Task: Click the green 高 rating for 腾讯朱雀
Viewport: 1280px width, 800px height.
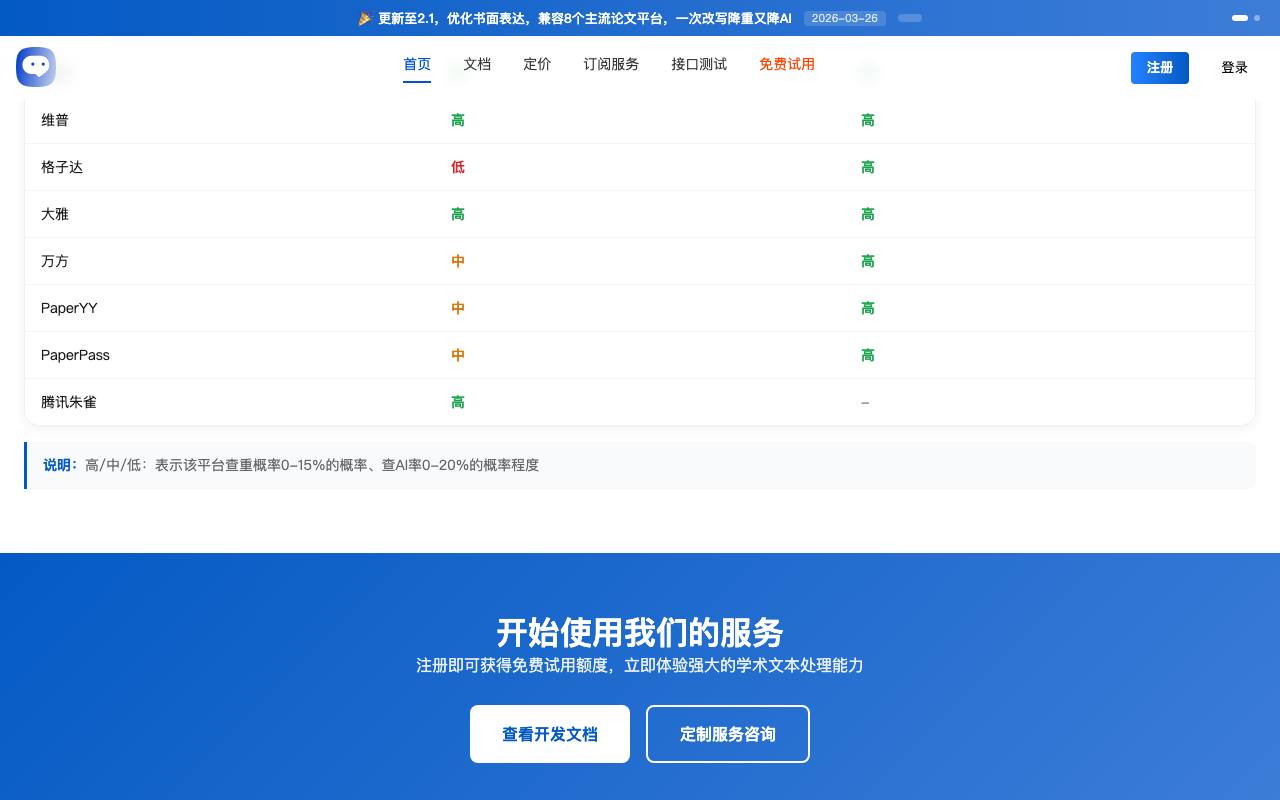Action: click(x=458, y=402)
